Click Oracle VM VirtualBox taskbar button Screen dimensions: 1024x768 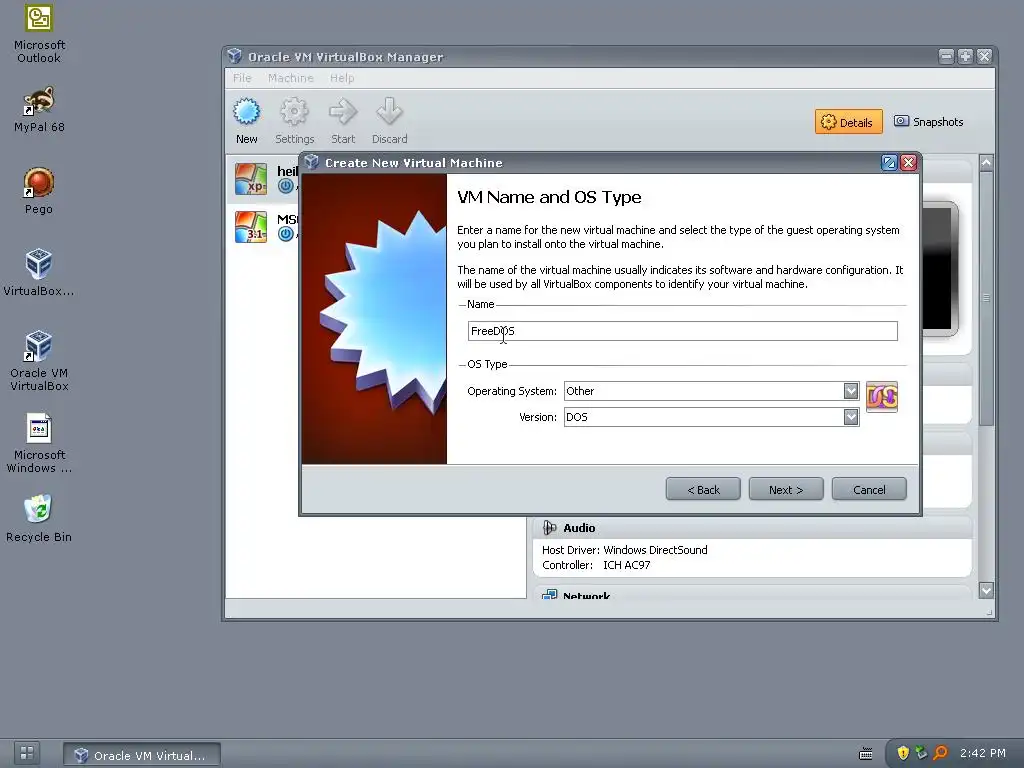[x=142, y=755]
